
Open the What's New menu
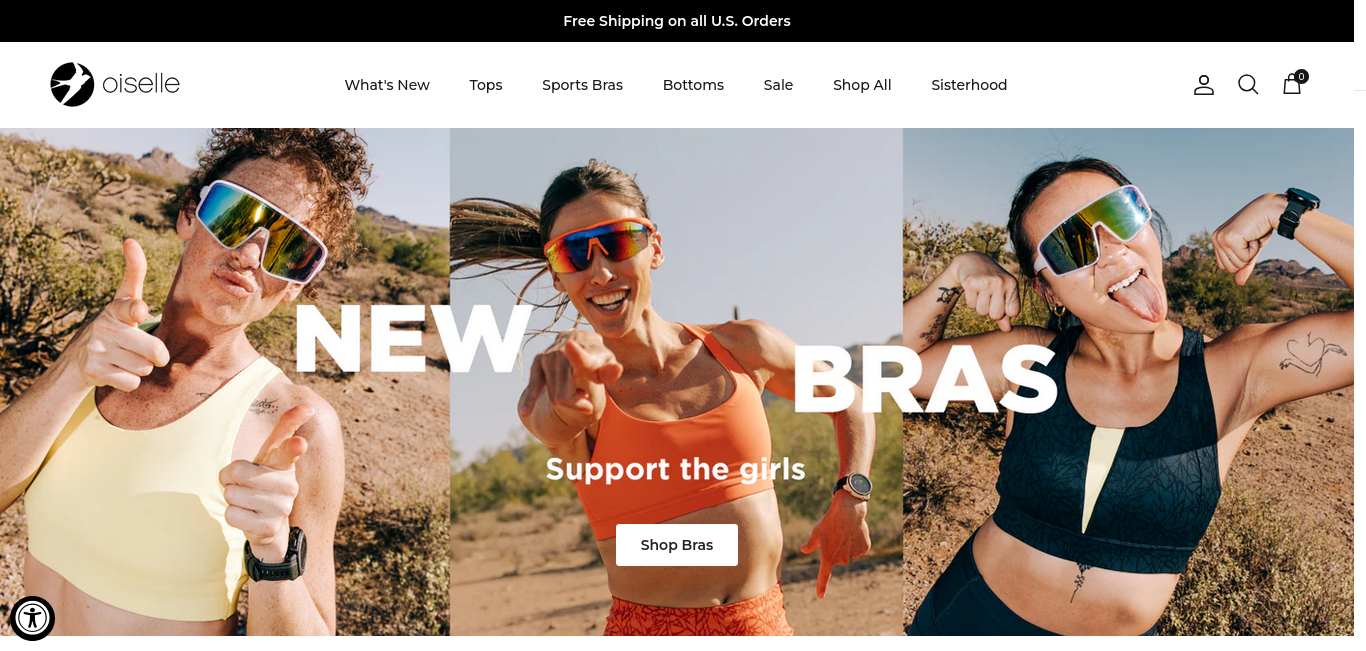point(387,85)
